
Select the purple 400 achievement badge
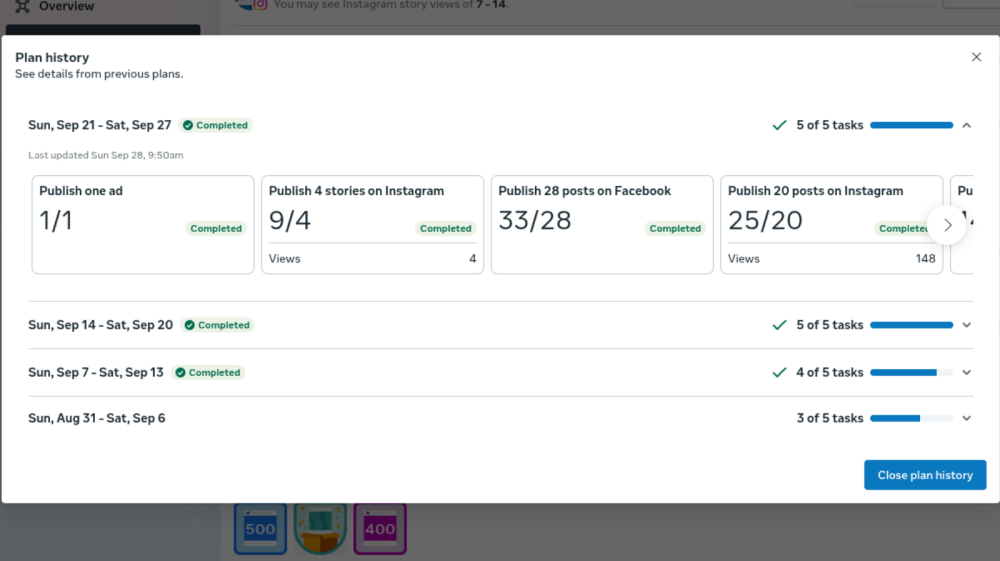[x=380, y=529]
